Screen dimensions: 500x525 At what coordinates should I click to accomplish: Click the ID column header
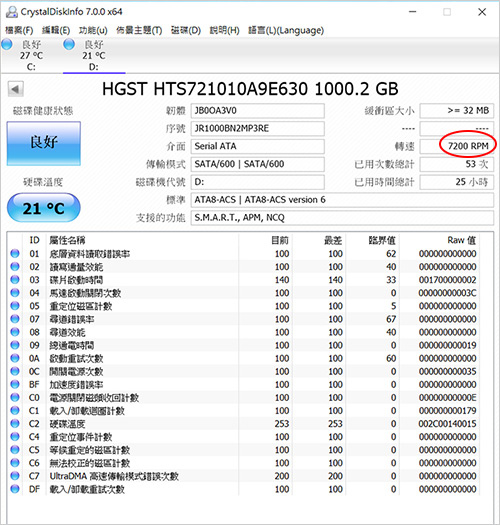[x=34, y=240]
